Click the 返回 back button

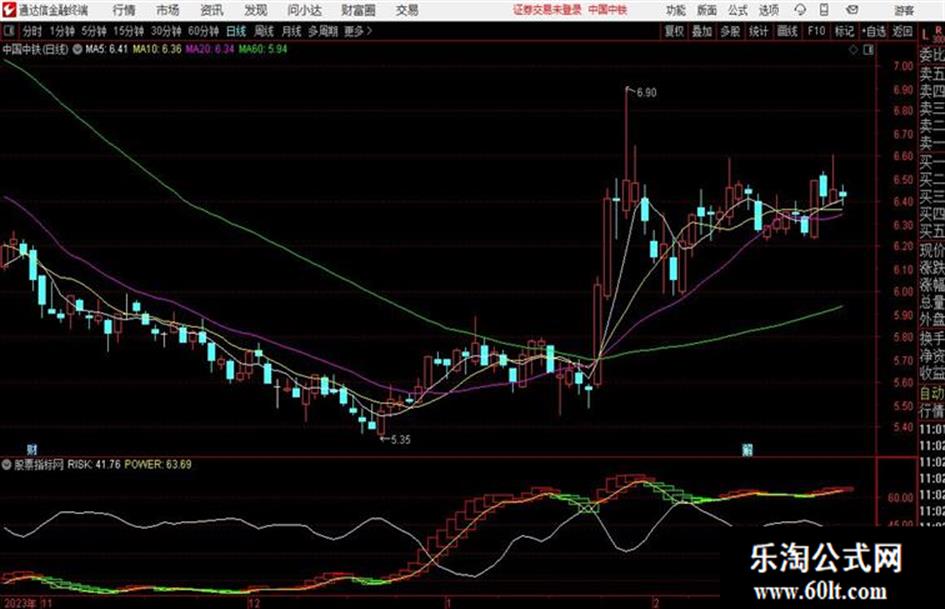[x=902, y=31]
